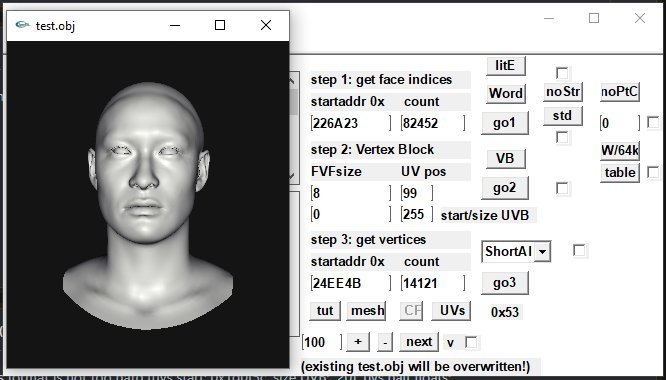Click the W/64k button
The image size is (666, 380).
620,150
